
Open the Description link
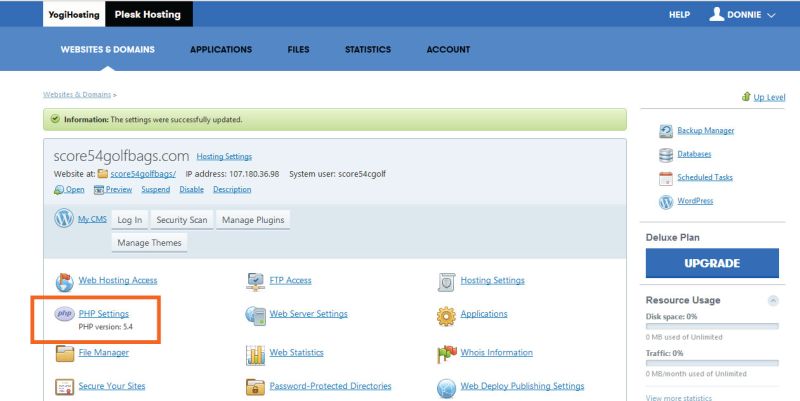click(x=232, y=189)
